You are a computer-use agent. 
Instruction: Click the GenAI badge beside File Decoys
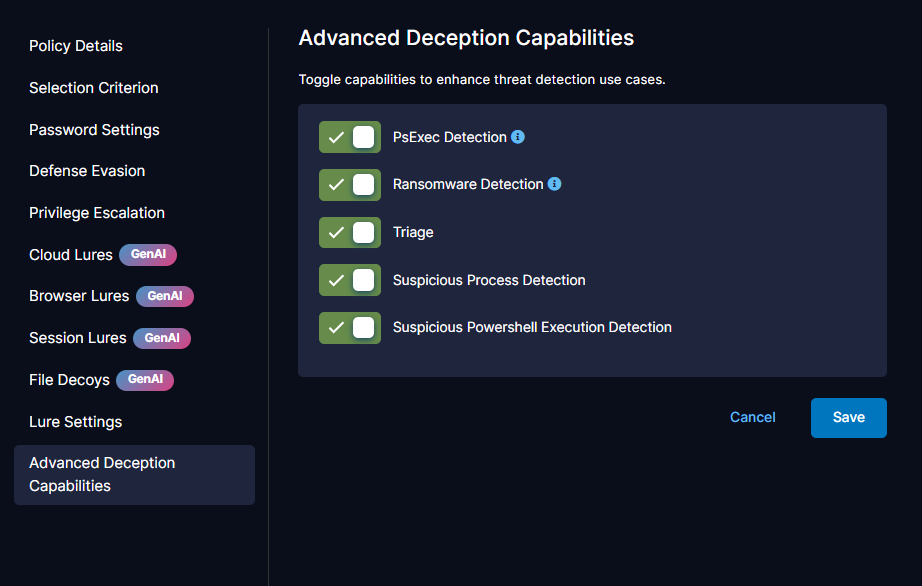point(145,380)
